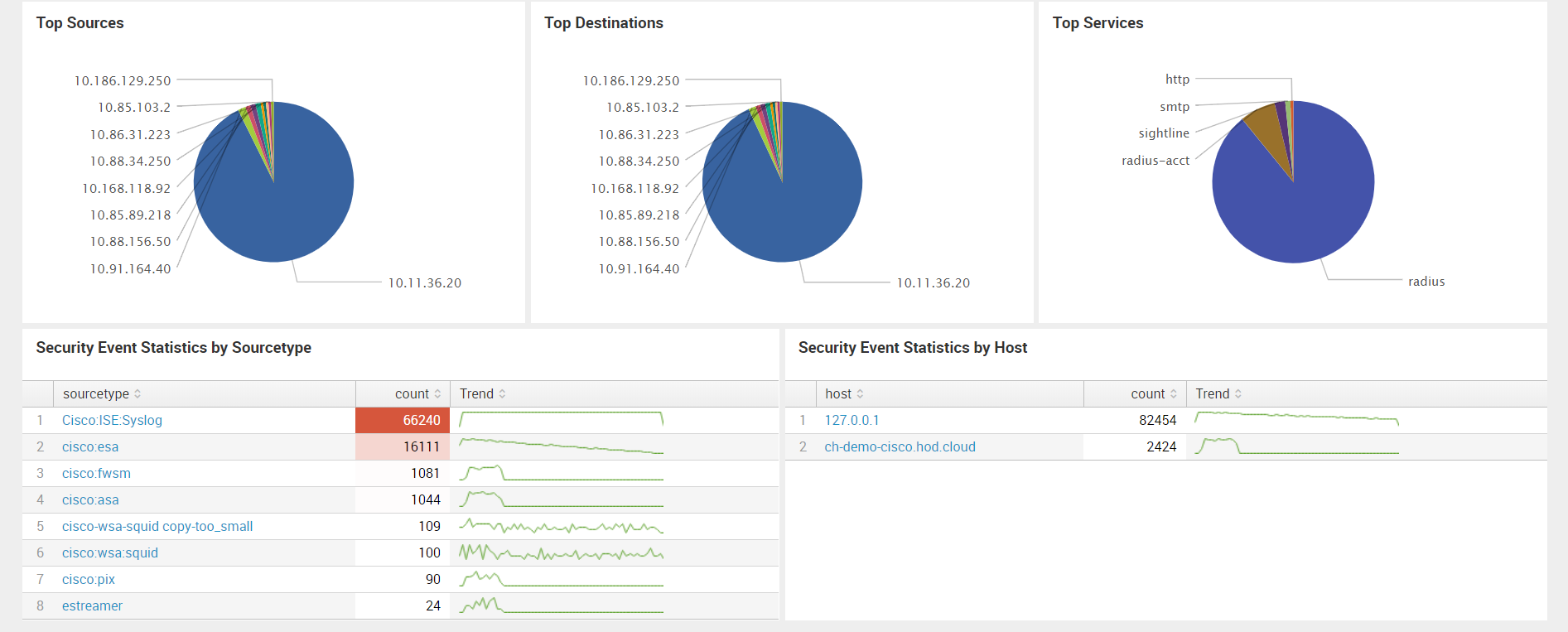Sort Host table by count column arrows
The height and width of the screenshot is (632, 1568).
(x=1174, y=394)
